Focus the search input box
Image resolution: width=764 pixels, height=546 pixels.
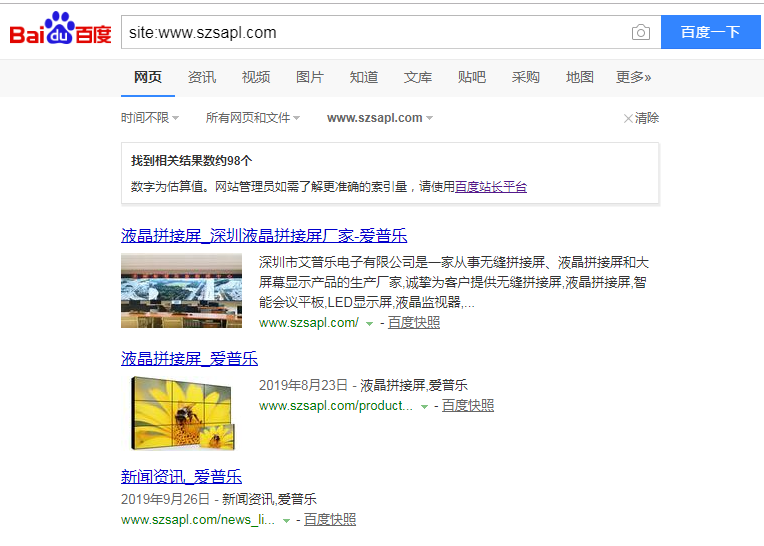point(375,32)
